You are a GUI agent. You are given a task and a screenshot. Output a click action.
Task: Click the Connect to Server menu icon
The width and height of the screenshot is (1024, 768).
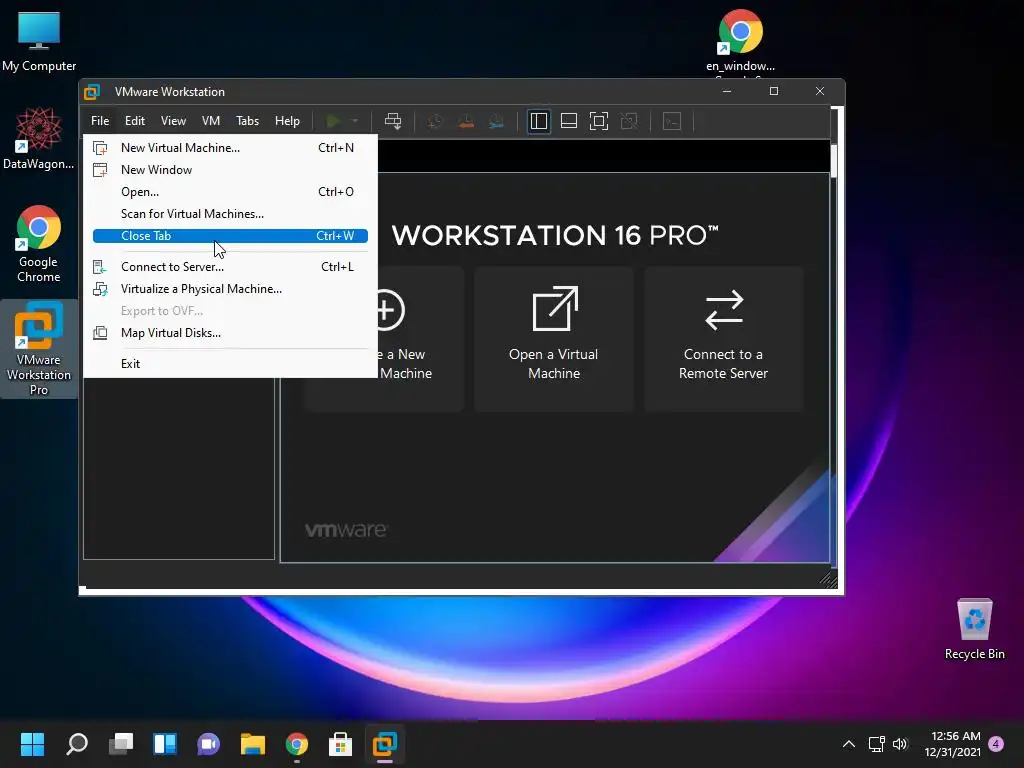[x=100, y=267]
